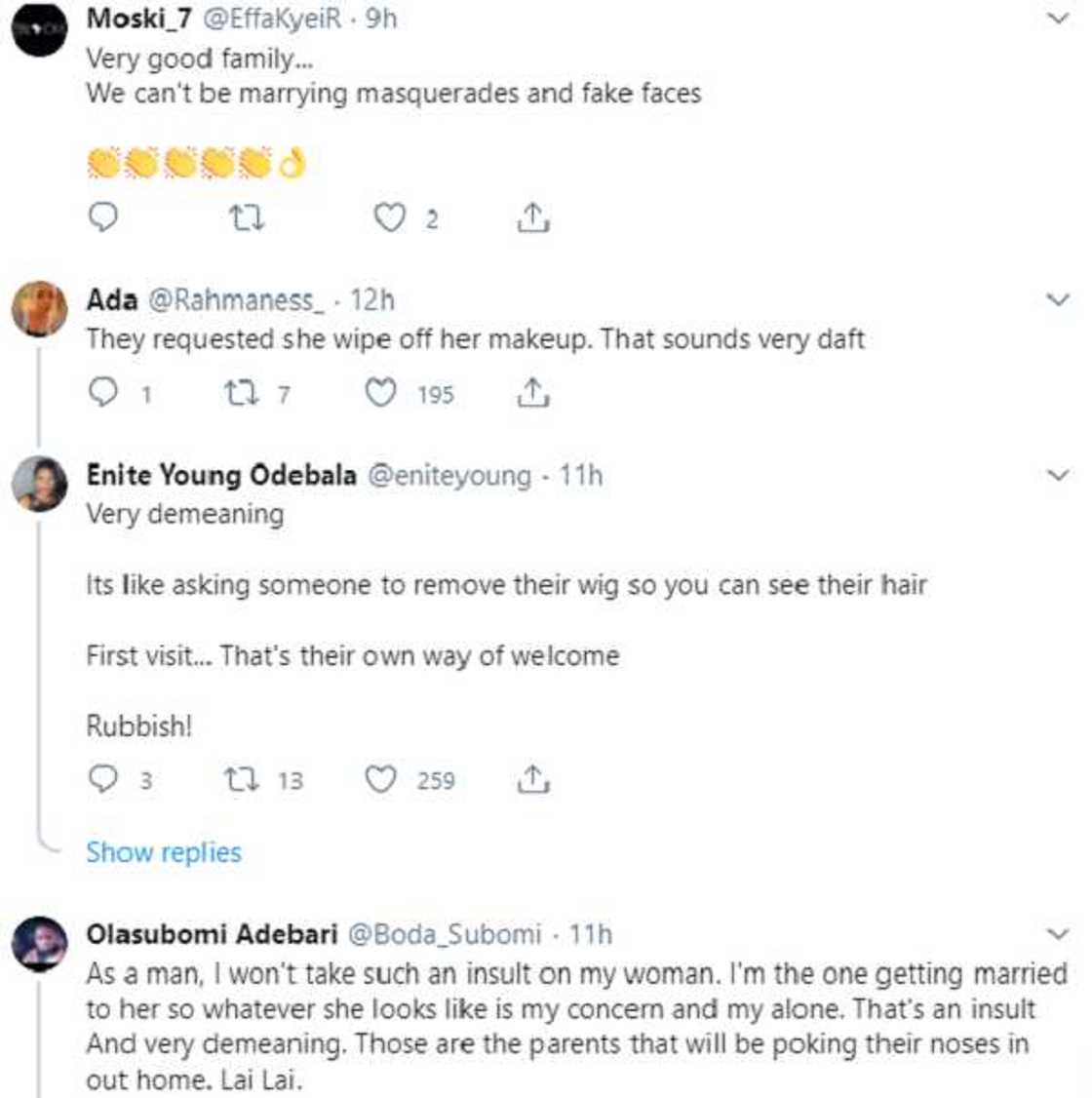
Task: Open options chevron on Olasubomi Adebari's tweet
Action: point(1058,934)
